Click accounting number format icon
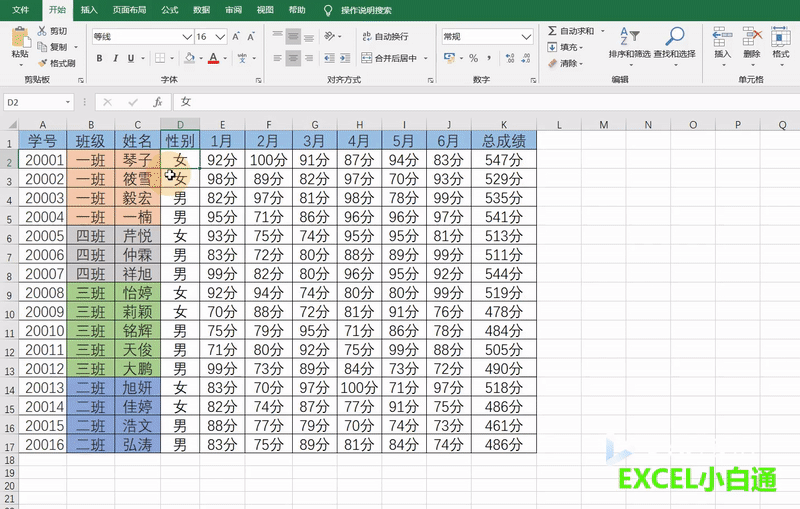This screenshot has height=509, width=800. pyautogui.click(x=449, y=58)
